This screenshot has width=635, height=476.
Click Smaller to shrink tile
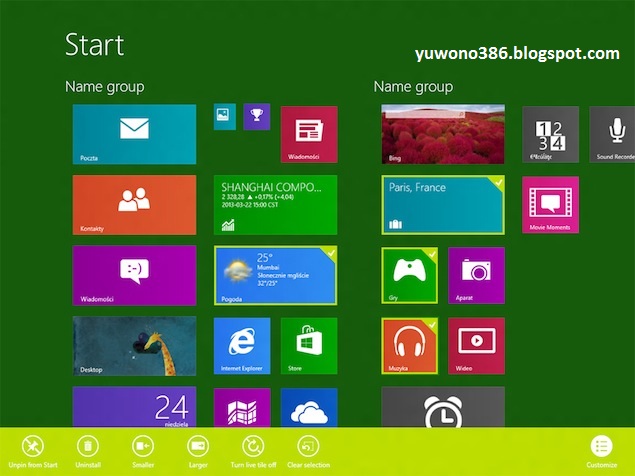143,452
